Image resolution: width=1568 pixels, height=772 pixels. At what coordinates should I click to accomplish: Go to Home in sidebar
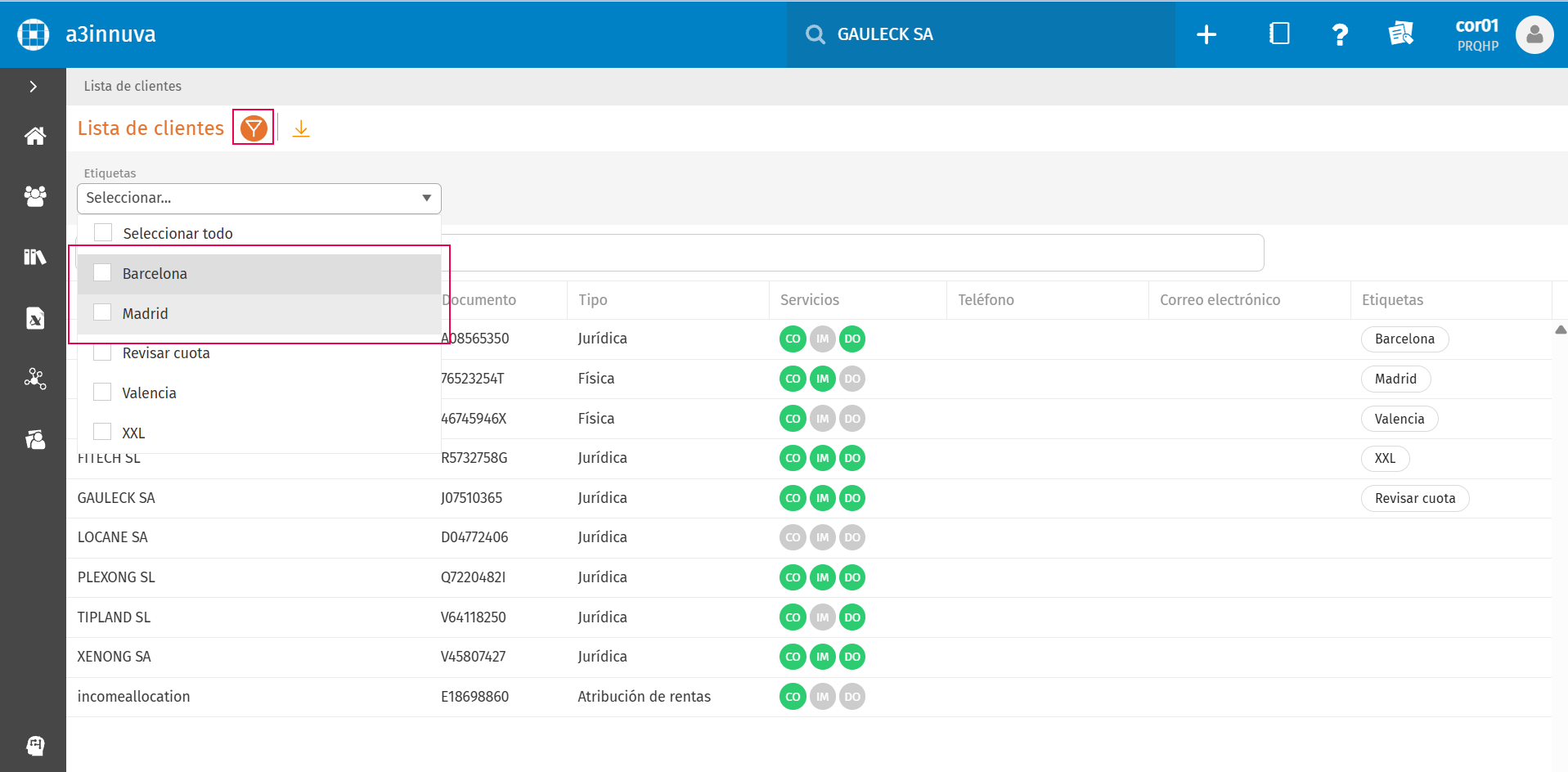tap(34, 136)
